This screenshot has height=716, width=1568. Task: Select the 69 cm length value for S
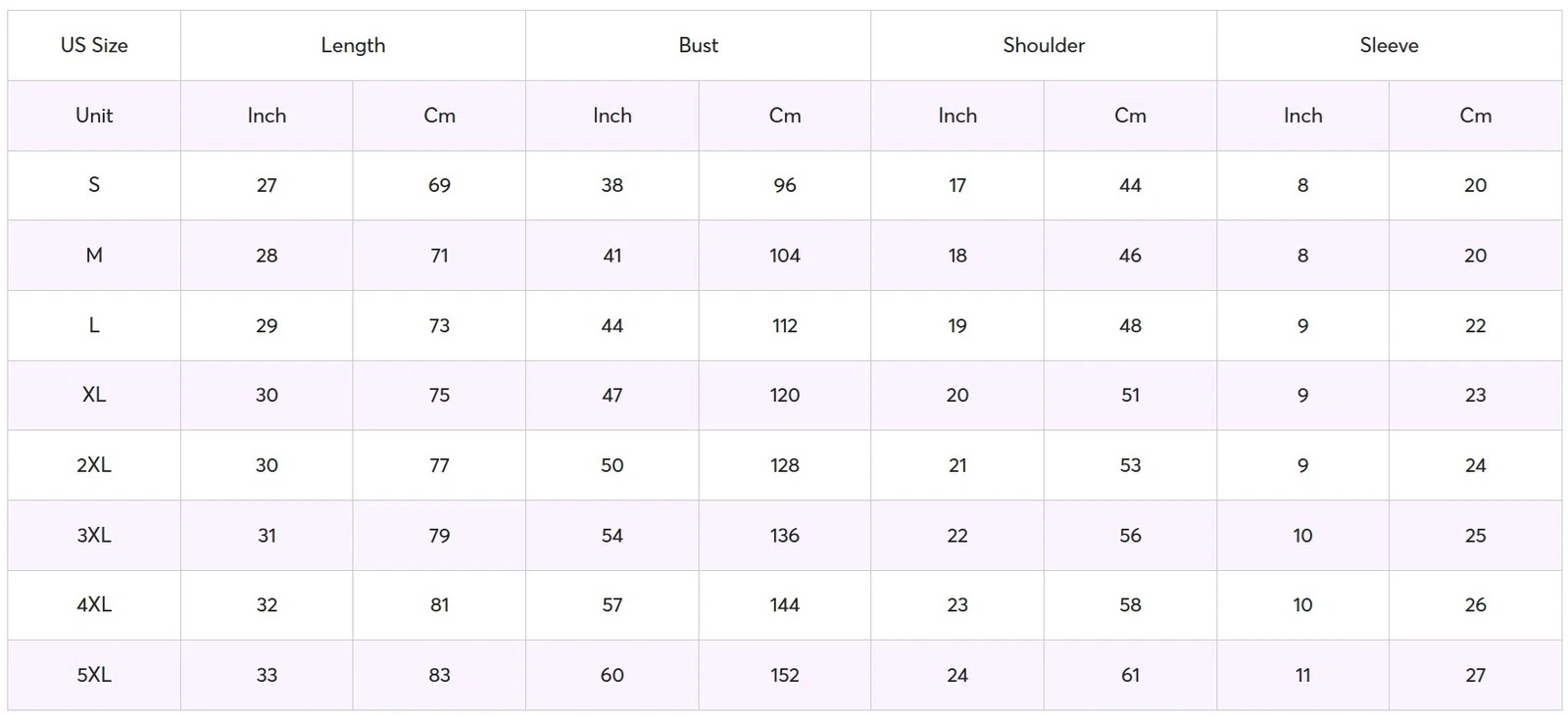click(439, 185)
